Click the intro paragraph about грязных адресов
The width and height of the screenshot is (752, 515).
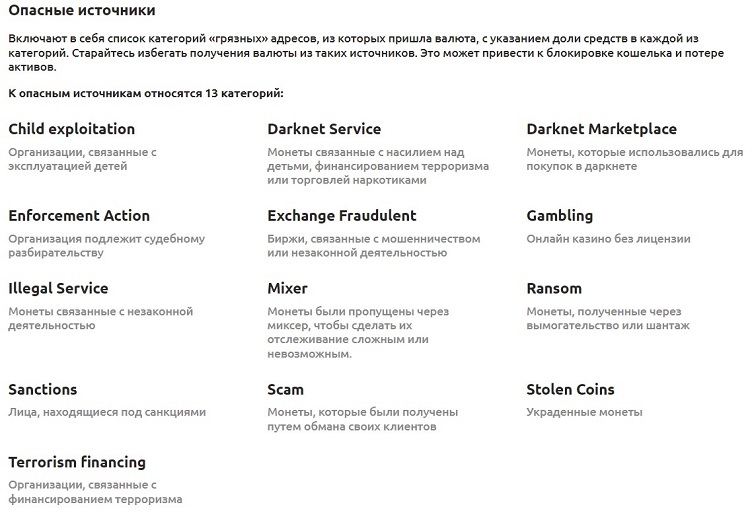tap(366, 53)
